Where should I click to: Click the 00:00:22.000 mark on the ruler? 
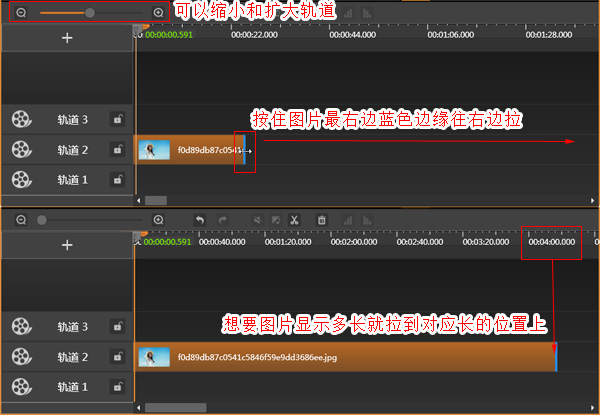pos(254,35)
